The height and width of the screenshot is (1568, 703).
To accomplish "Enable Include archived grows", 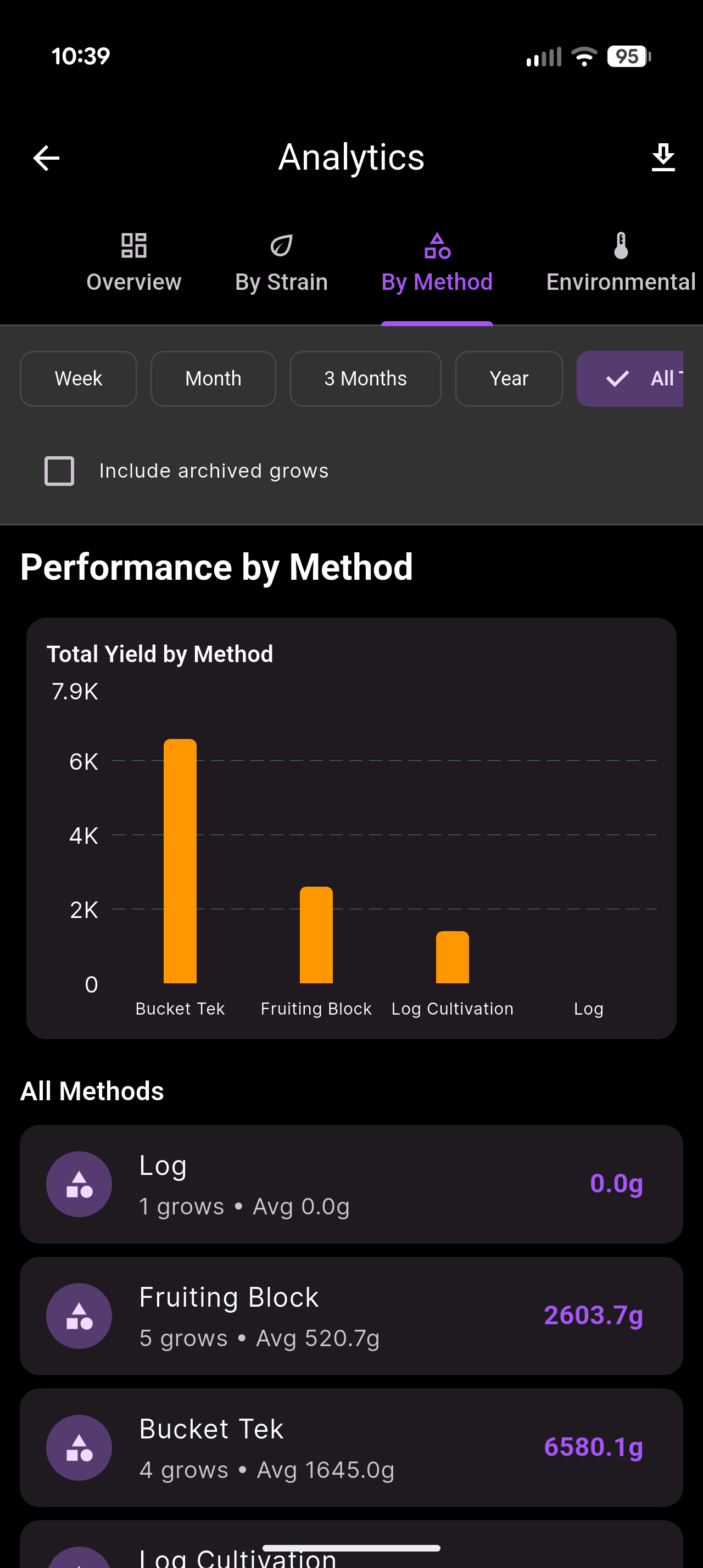I will tap(59, 470).
